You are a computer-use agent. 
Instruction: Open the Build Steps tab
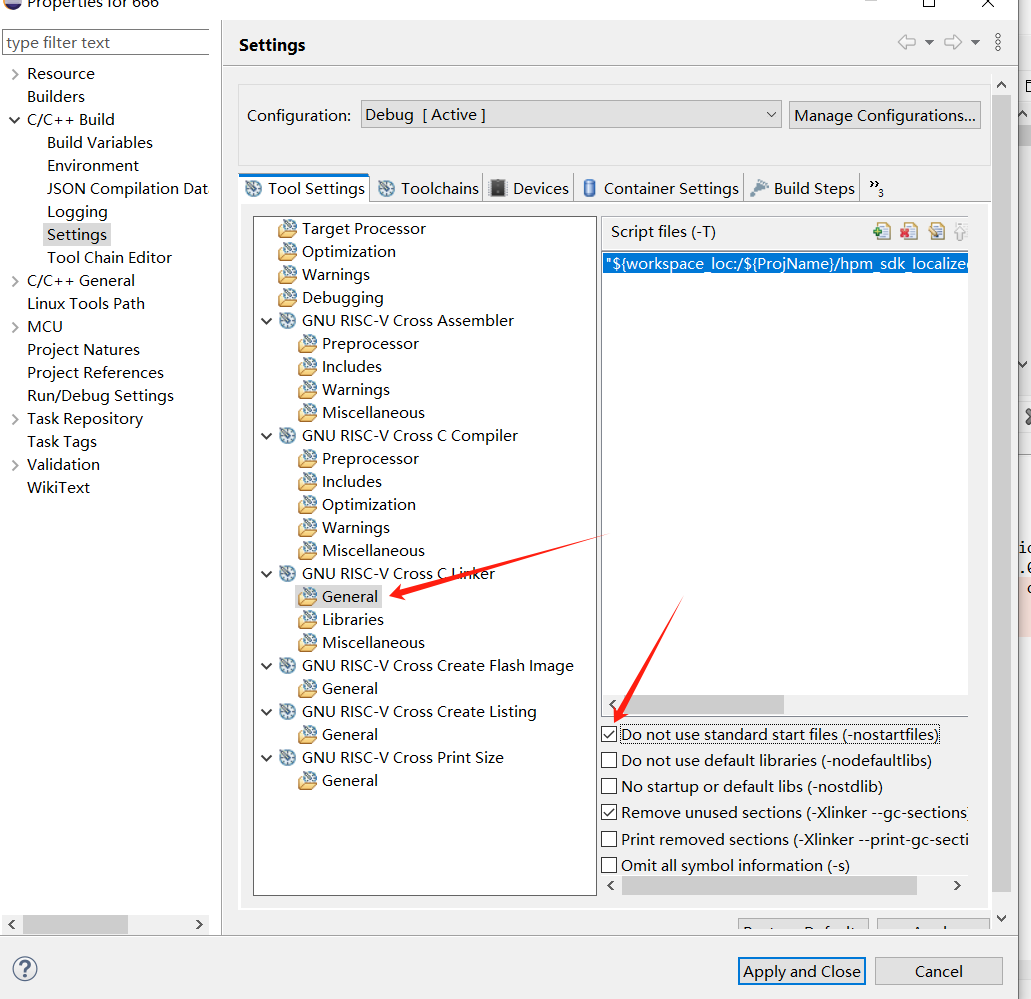point(803,189)
